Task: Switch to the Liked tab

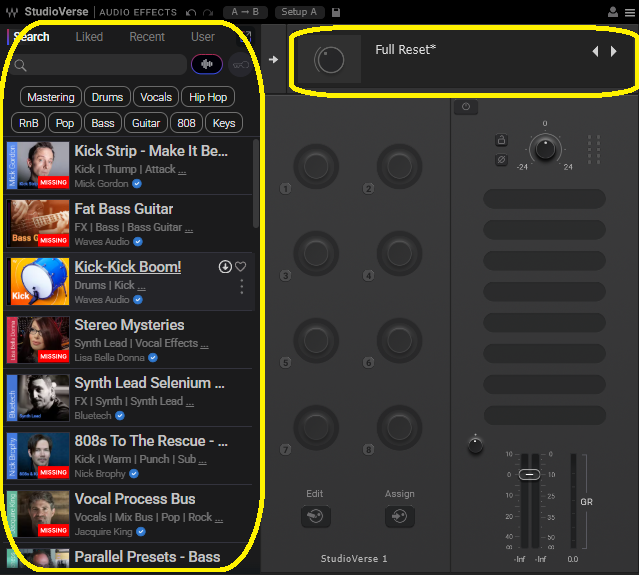Action: pyautogui.click(x=89, y=37)
